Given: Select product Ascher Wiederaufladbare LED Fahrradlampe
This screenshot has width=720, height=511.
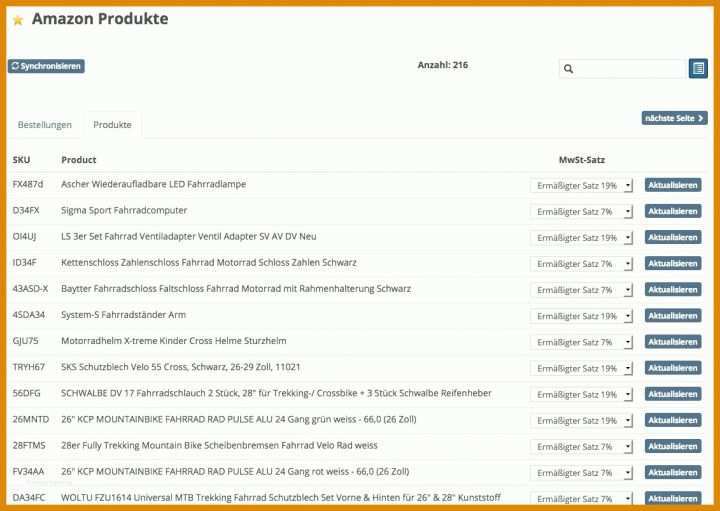Looking at the screenshot, I should click(x=153, y=184).
